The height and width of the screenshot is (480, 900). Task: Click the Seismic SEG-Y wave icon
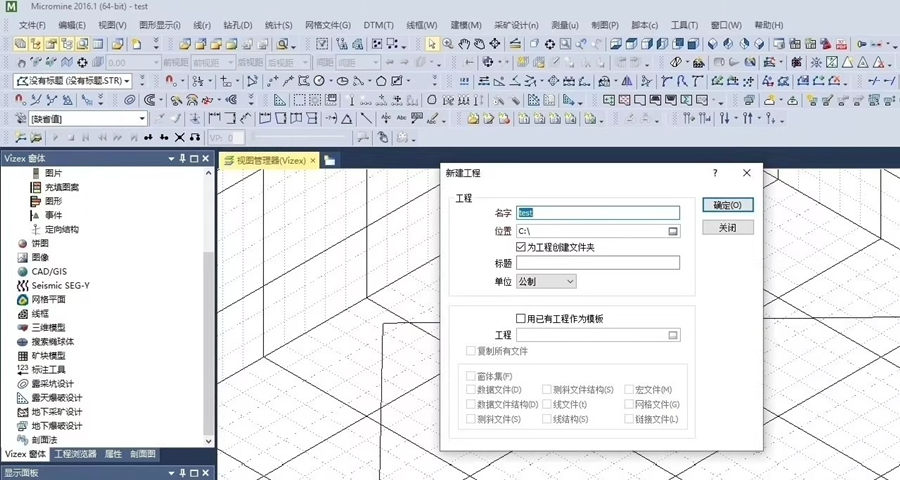click(x=22, y=285)
